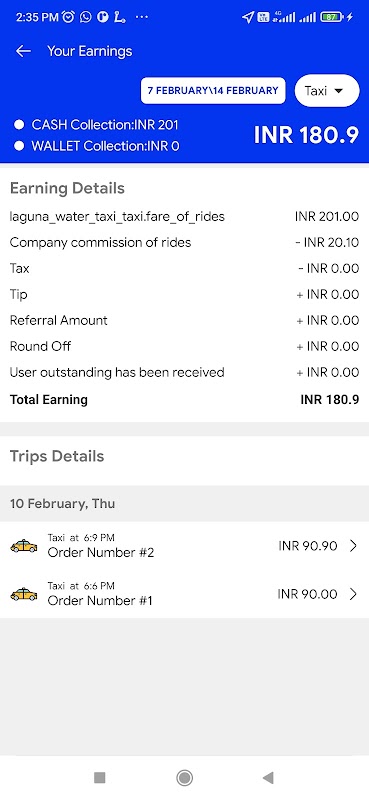Tap the INR 180.9 header total

pyautogui.click(x=307, y=135)
